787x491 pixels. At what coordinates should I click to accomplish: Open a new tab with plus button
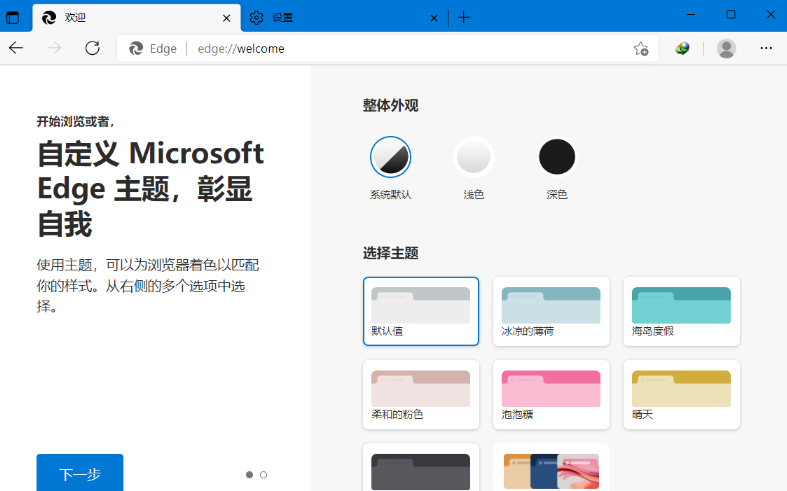[x=464, y=18]
